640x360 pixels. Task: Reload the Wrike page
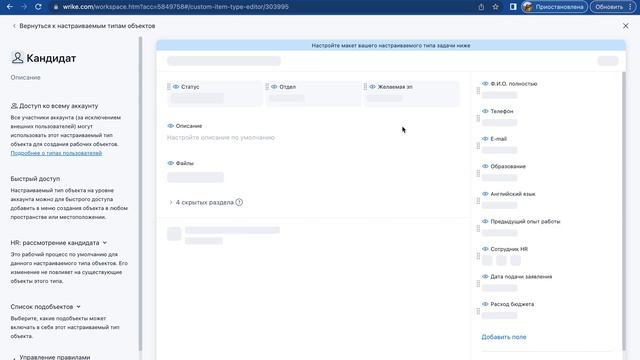(38, 7)
